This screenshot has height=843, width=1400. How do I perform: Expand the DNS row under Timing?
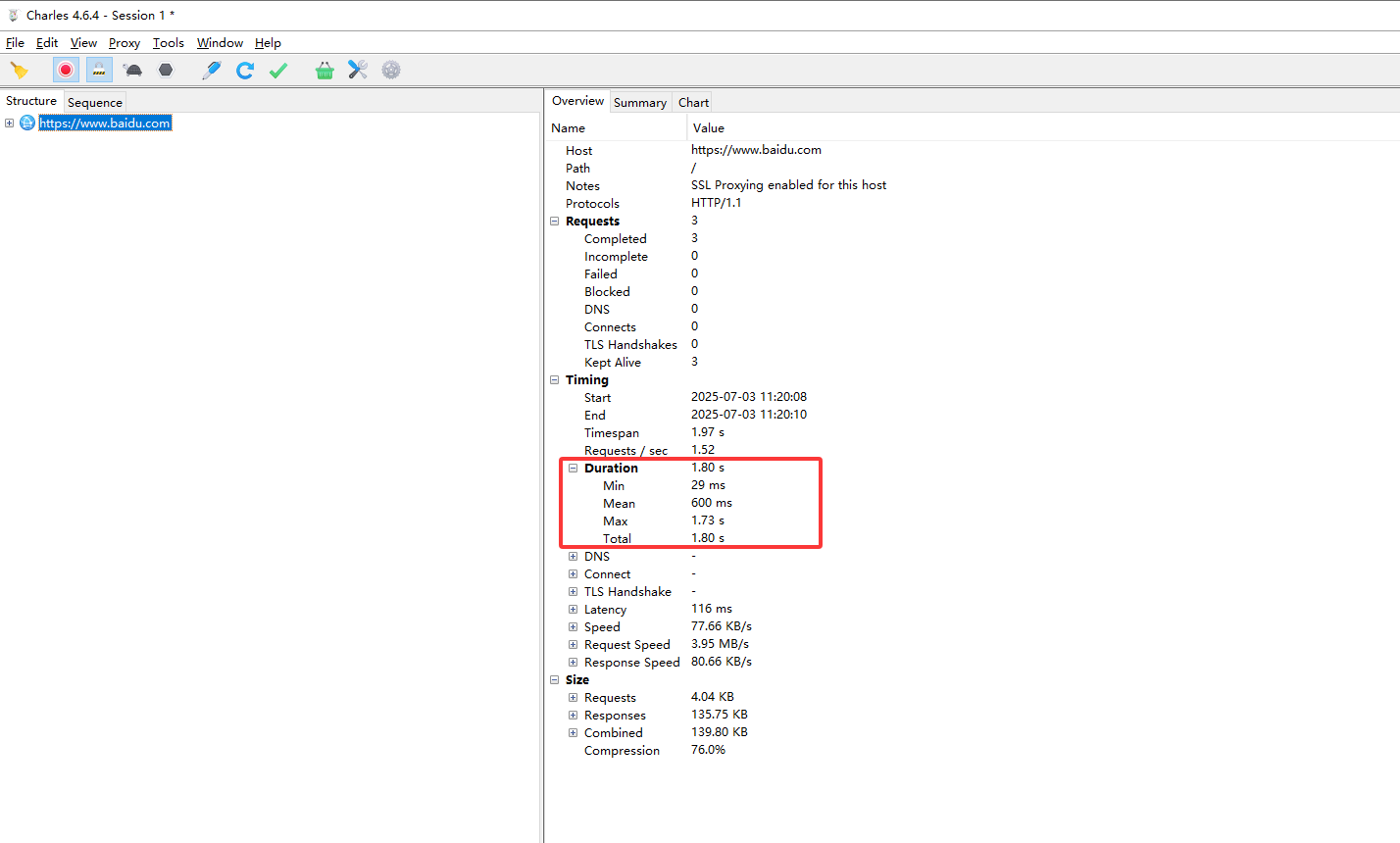(574, 557)
